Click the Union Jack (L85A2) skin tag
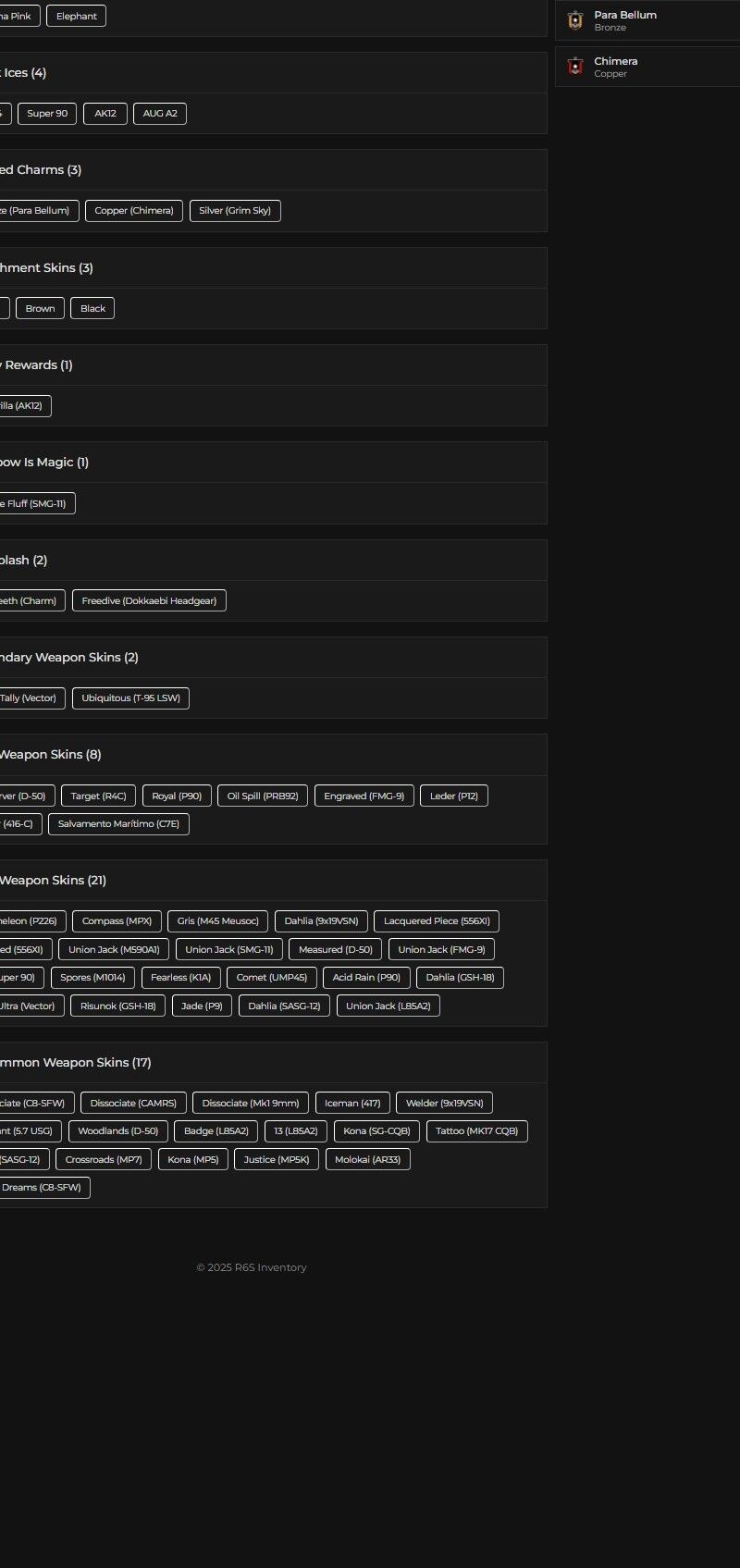This screenshot has height=1568, width=740. (388, 1006)
